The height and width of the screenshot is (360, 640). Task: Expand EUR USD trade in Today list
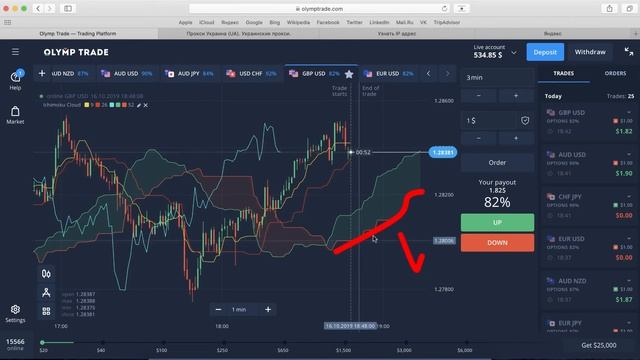(589, 248)
